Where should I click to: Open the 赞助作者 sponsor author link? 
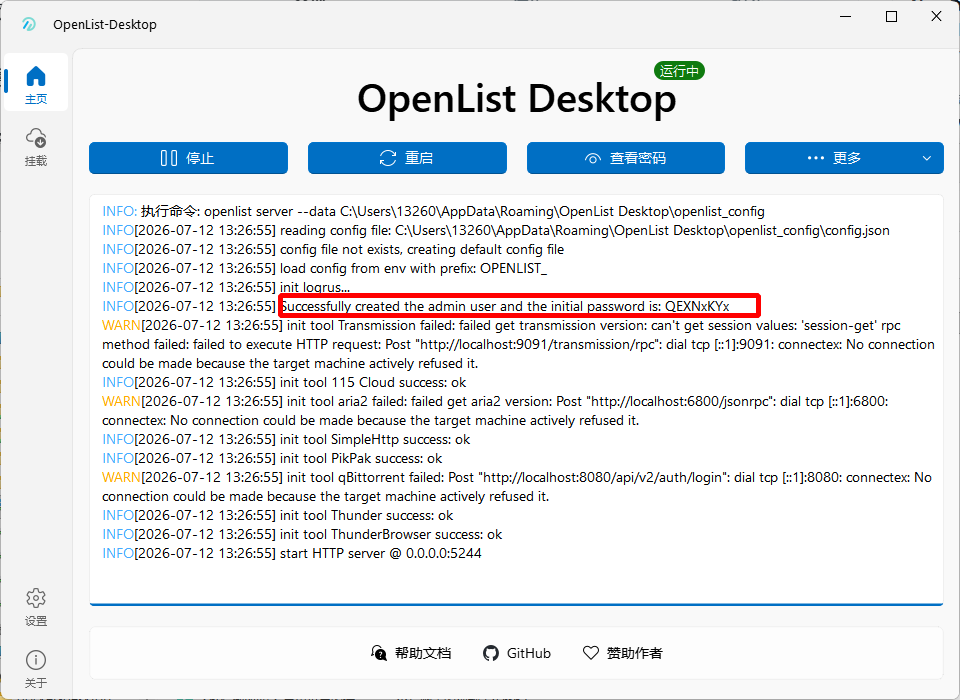(622, 653)
